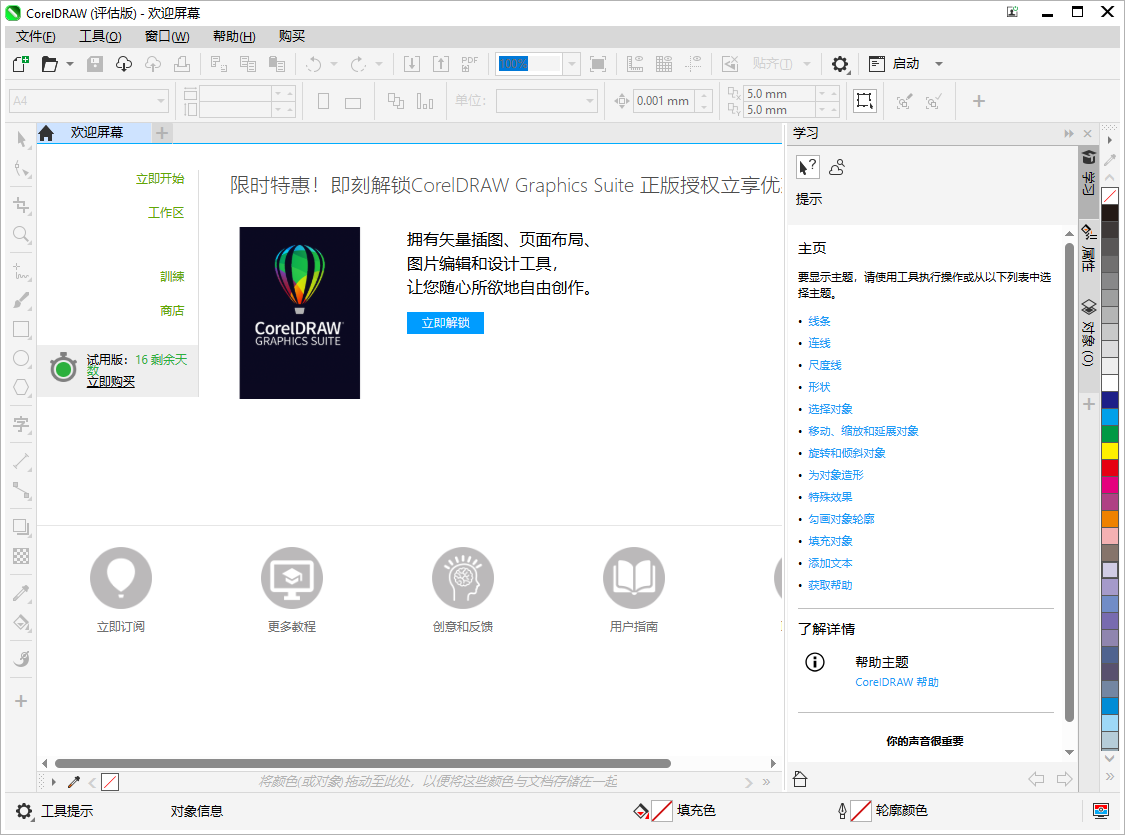Image resolution: width=1125 pixels, height=835 pixels.
Task: Select the Text tool
Action: [22, 424]
